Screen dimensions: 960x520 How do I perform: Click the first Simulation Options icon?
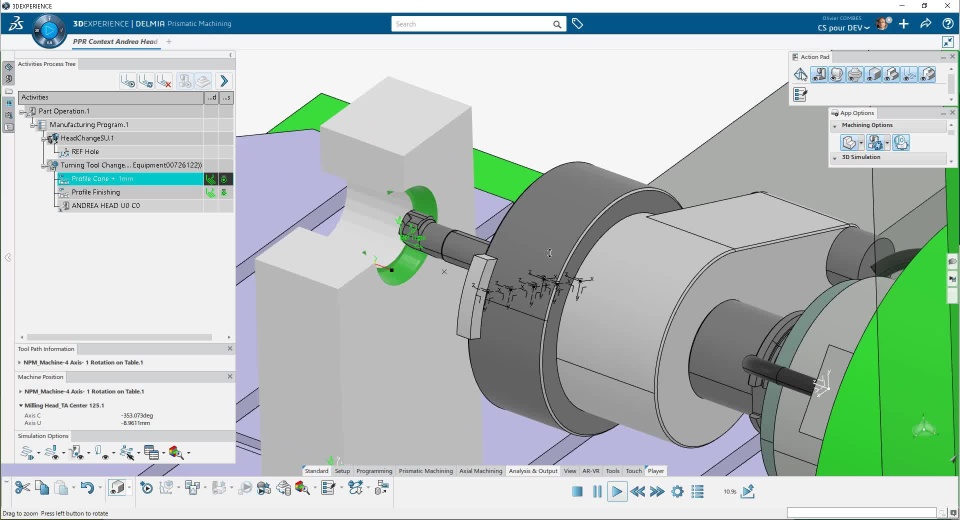[x=26, y=453]
